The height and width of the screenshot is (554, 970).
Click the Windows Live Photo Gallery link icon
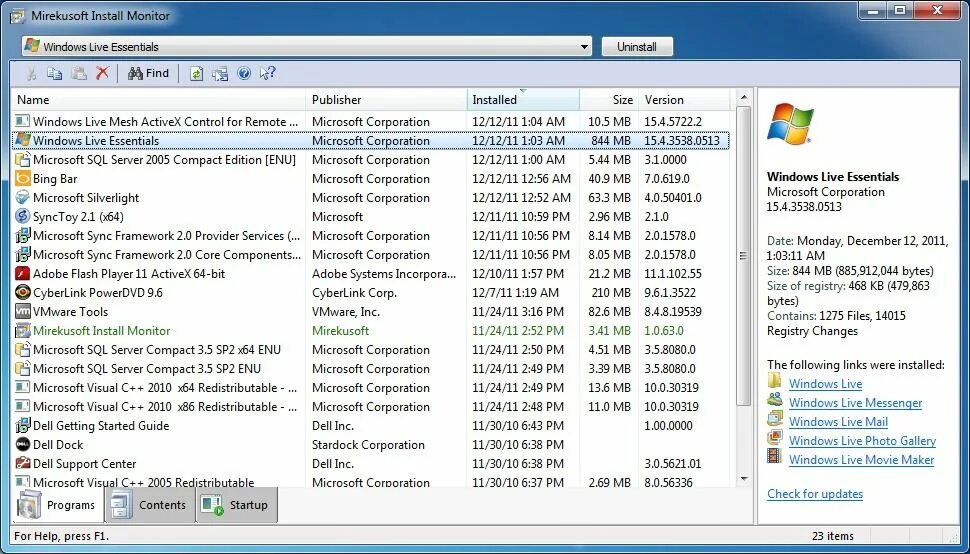775,438
